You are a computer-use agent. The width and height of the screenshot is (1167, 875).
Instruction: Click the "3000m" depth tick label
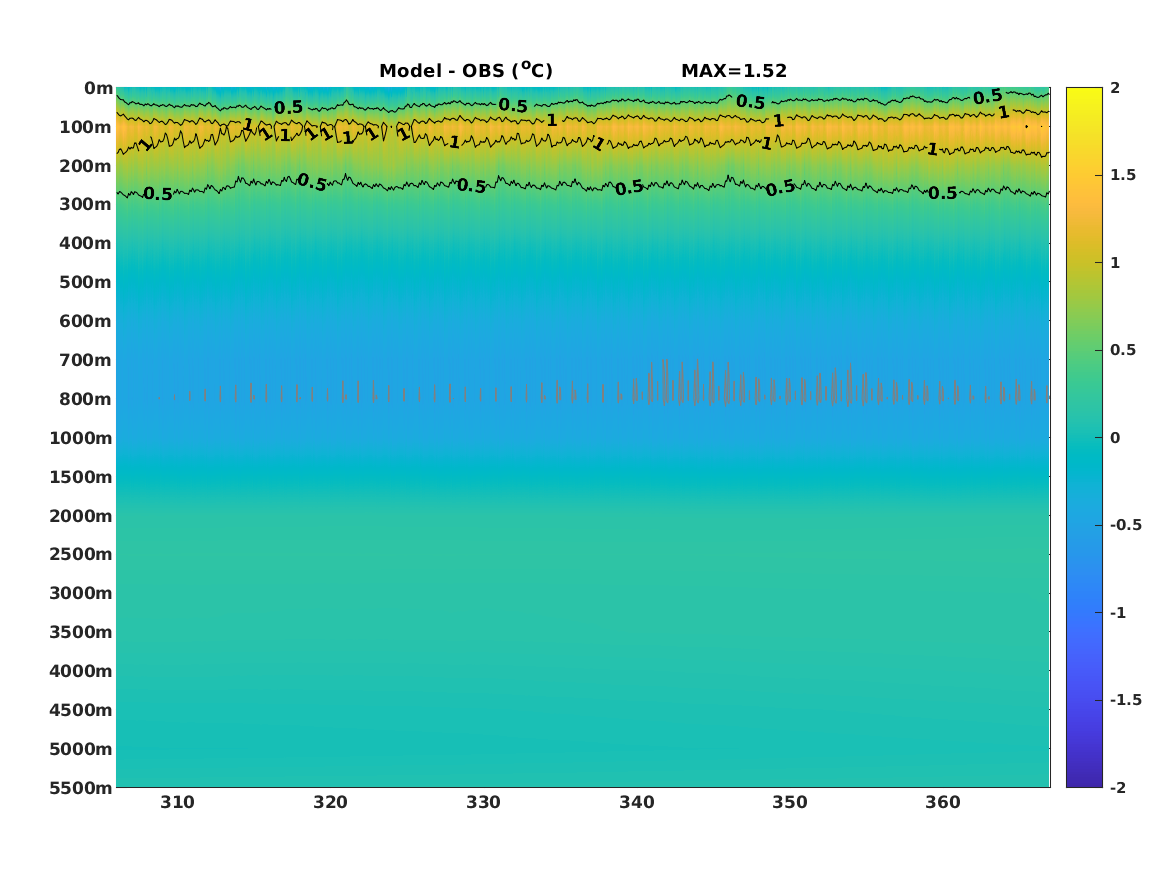[x=81, y=593]
